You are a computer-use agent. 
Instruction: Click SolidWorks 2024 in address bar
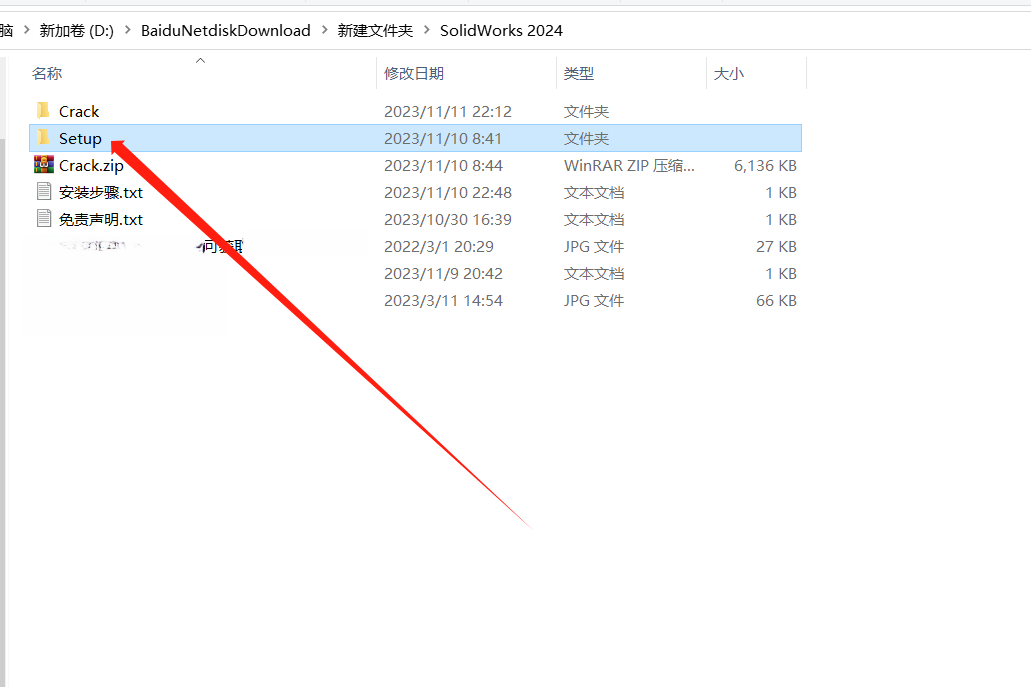coord(501,31)
